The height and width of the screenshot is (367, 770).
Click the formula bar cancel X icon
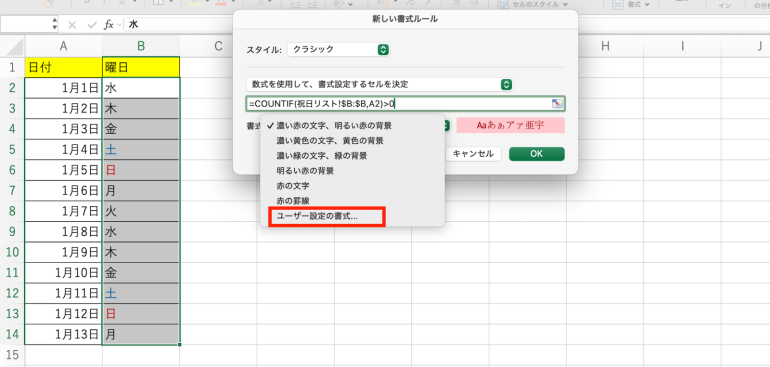pos(72,25)
